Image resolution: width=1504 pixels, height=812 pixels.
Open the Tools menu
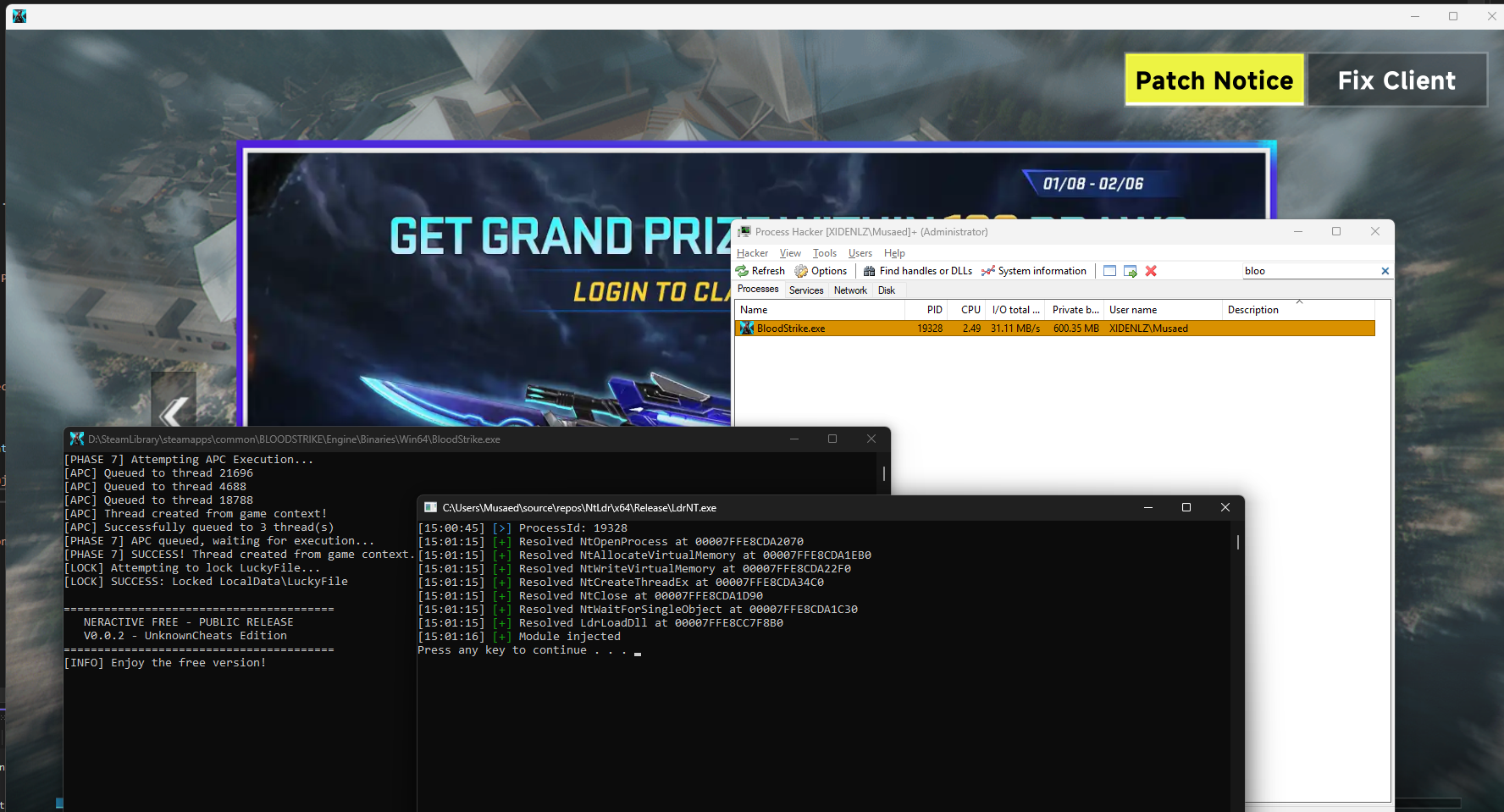pos(824,252)
